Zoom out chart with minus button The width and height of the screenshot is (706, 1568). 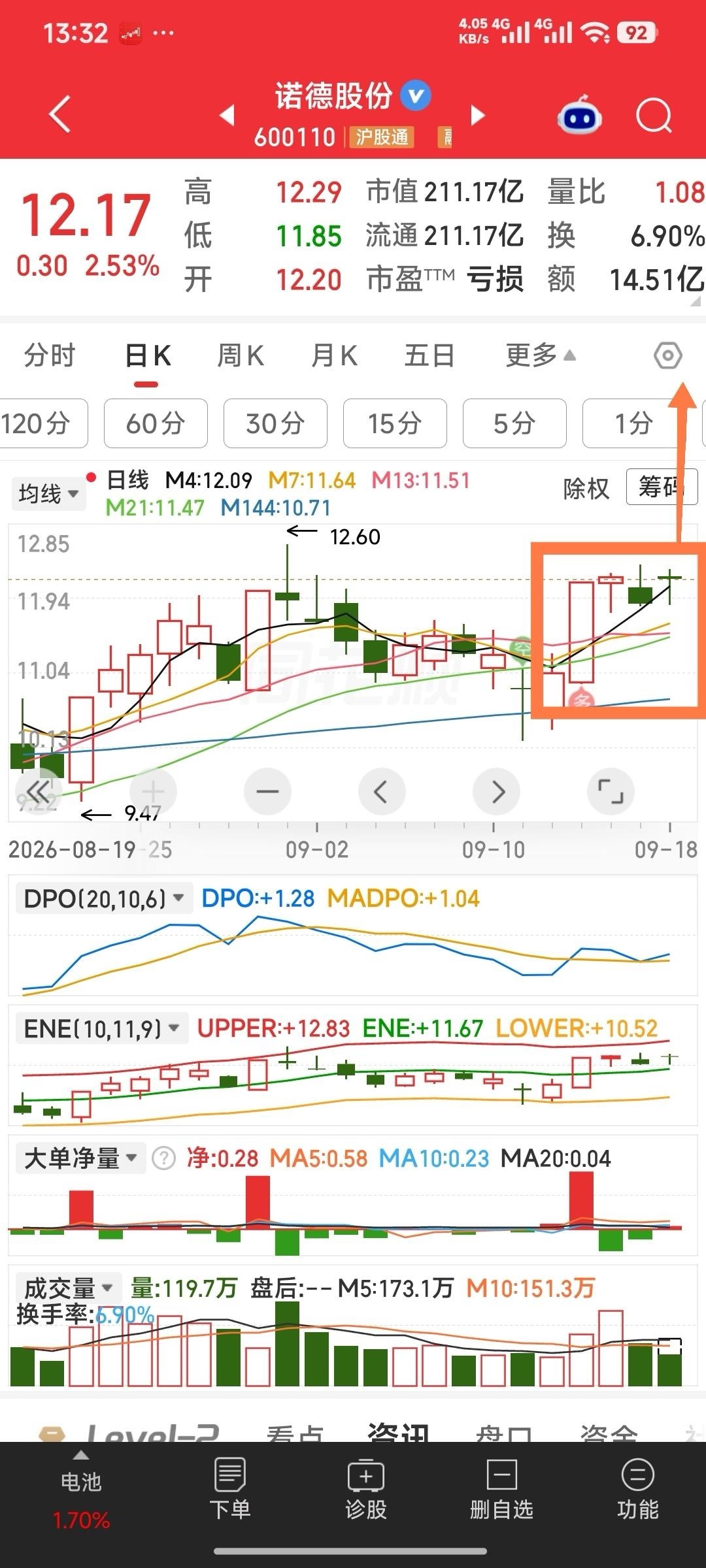click(267, 792)
